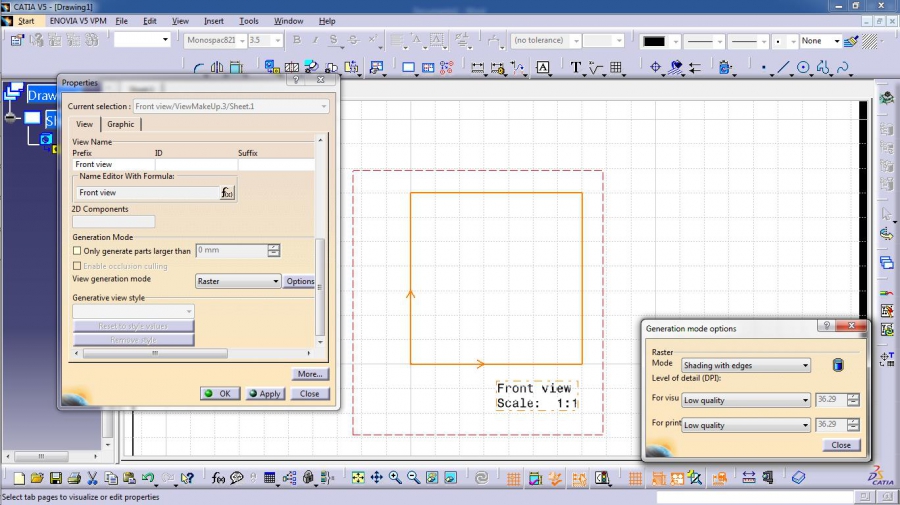Click the New Sheet icon in top toolbar
The width and height of the screenshot is (900, 505).
pyautogui.click(x=408, y=68)
